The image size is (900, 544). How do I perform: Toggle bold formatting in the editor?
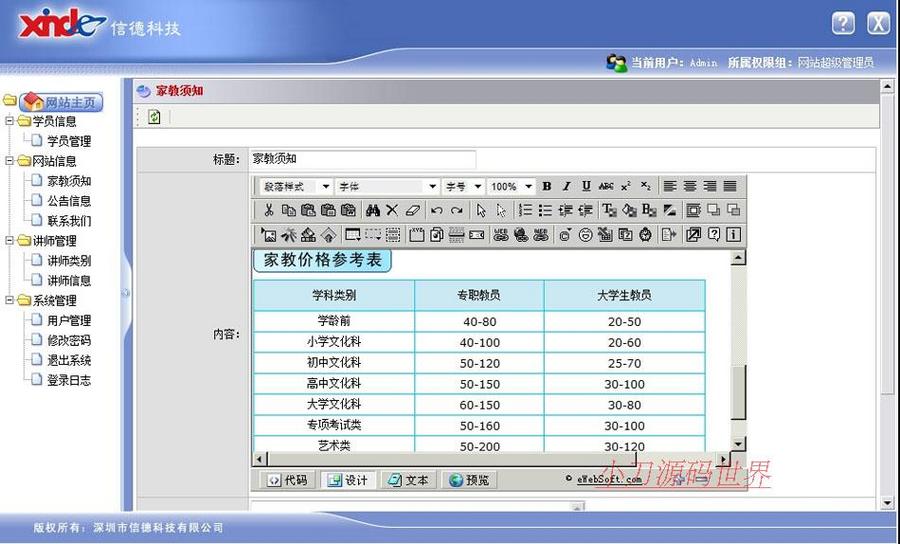click(547, 186)
